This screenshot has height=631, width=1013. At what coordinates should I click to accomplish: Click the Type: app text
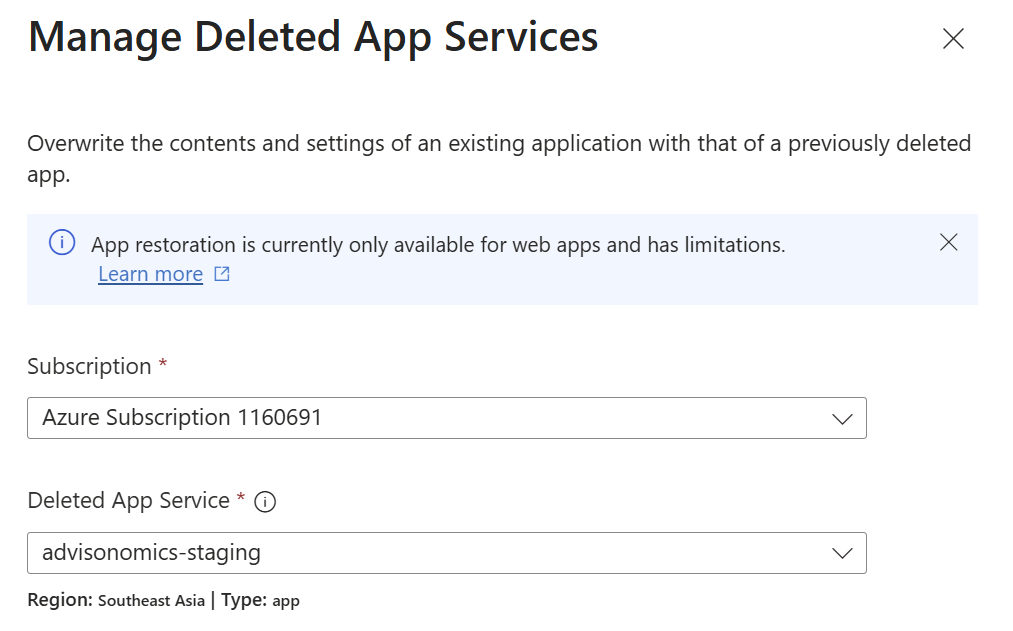260,601
